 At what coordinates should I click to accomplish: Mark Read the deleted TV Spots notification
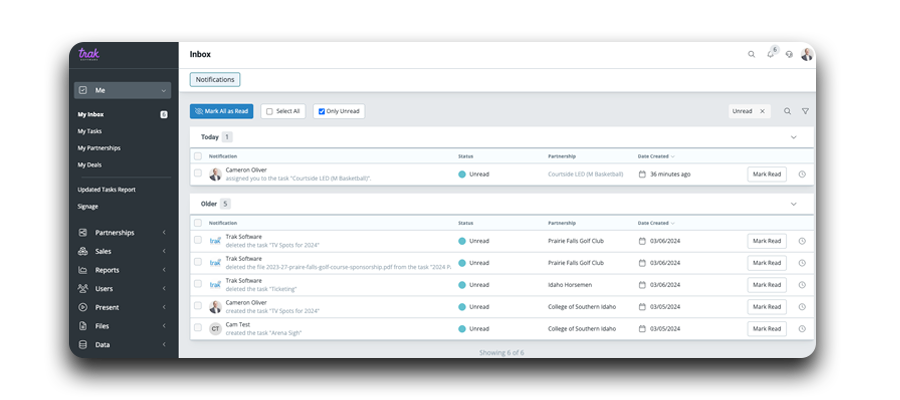(767, 241)
